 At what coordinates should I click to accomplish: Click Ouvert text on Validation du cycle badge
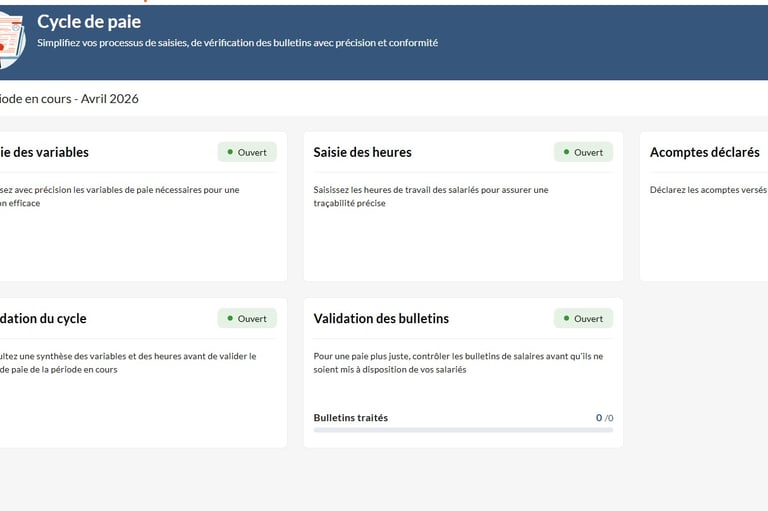pyautogui.click(x=252, y=318)
